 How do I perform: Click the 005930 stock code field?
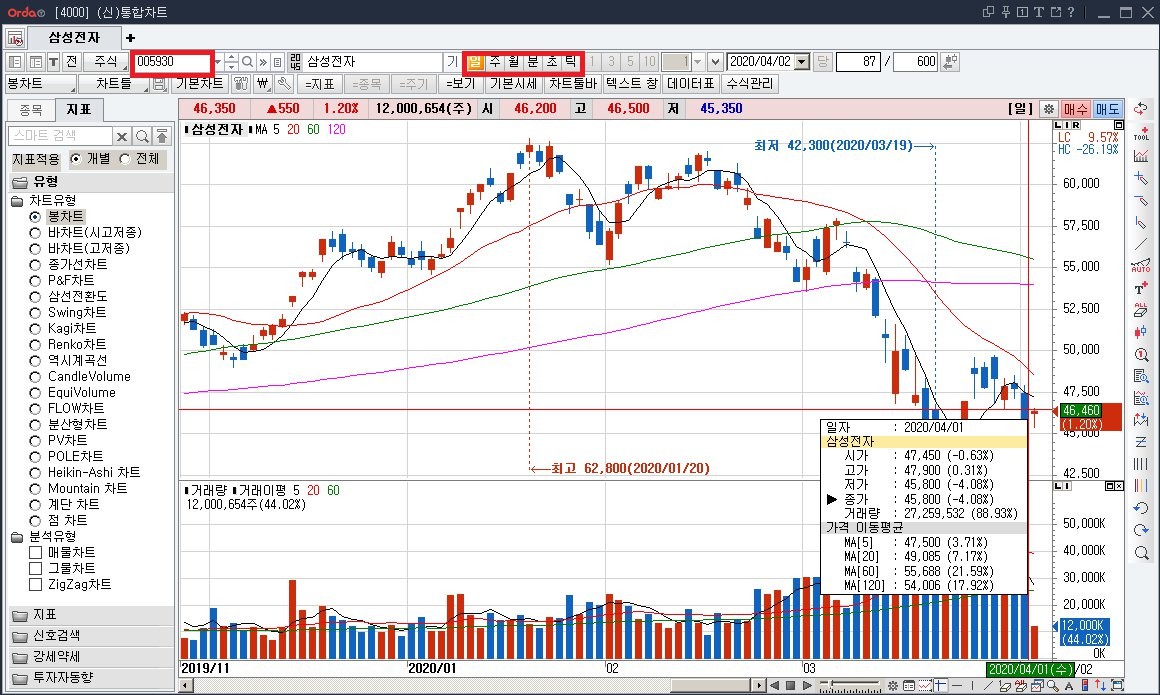point(172,61)
